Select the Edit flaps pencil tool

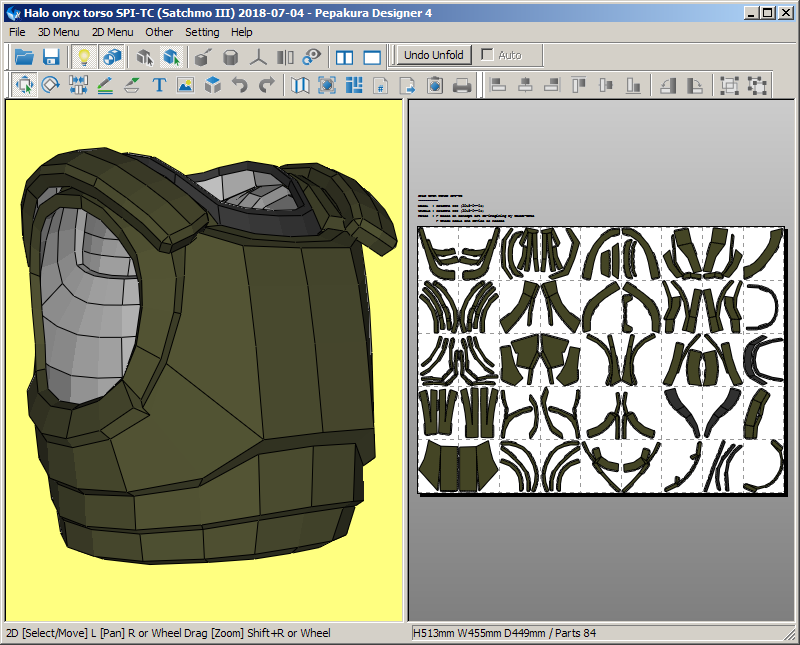pyautogui.click(x=105, y=85)
